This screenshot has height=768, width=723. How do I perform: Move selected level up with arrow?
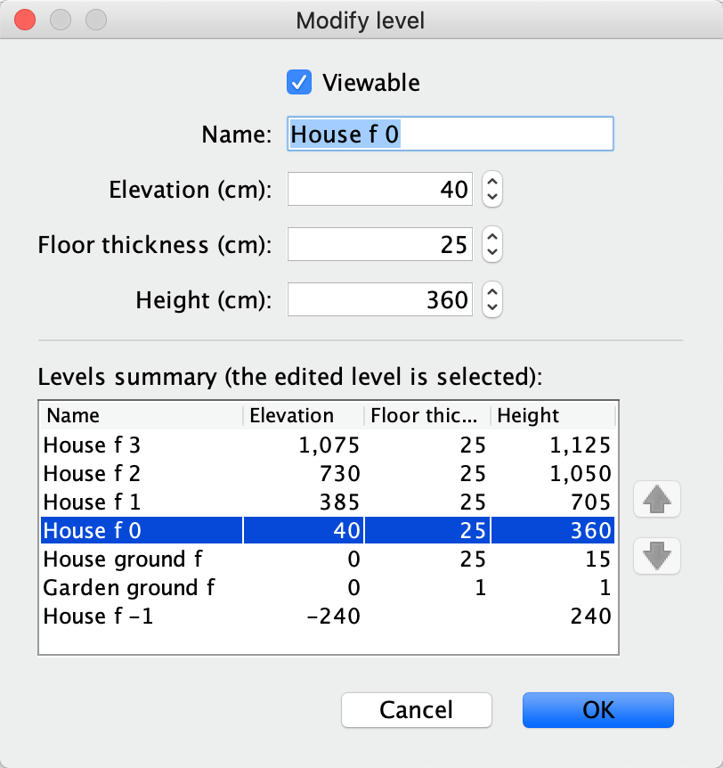coord(656,499)
